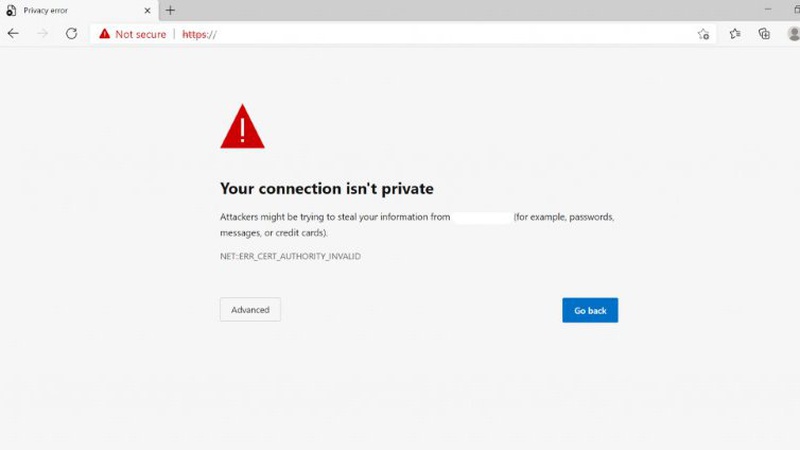Reload the page with the refresh icon
Viewport: 800px width, 450px height.
71,33
